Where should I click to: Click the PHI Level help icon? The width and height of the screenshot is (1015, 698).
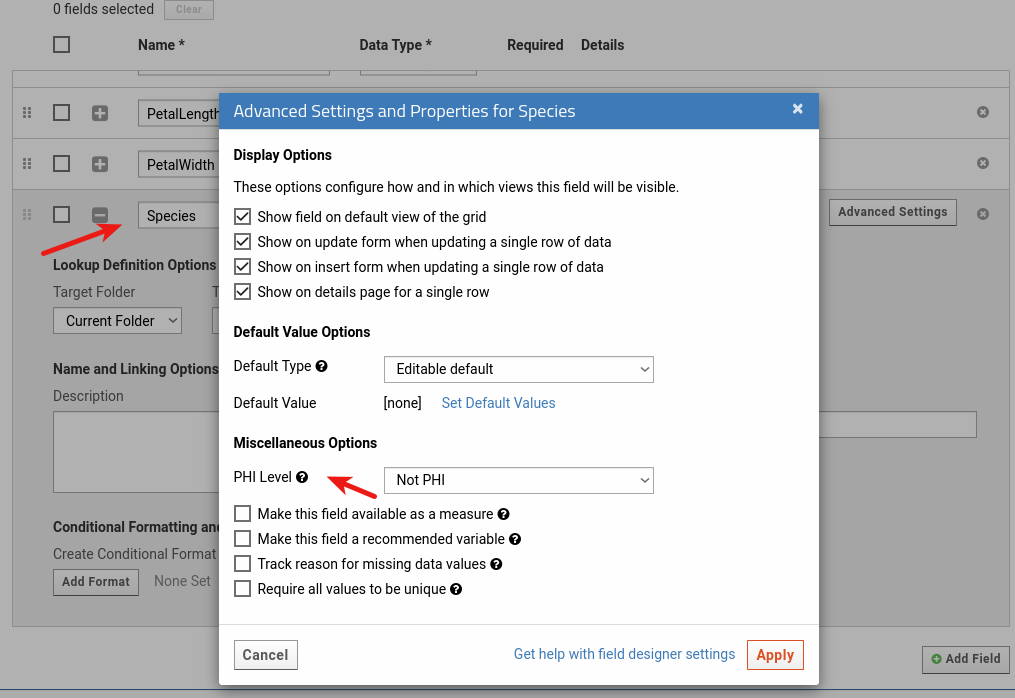302,478
